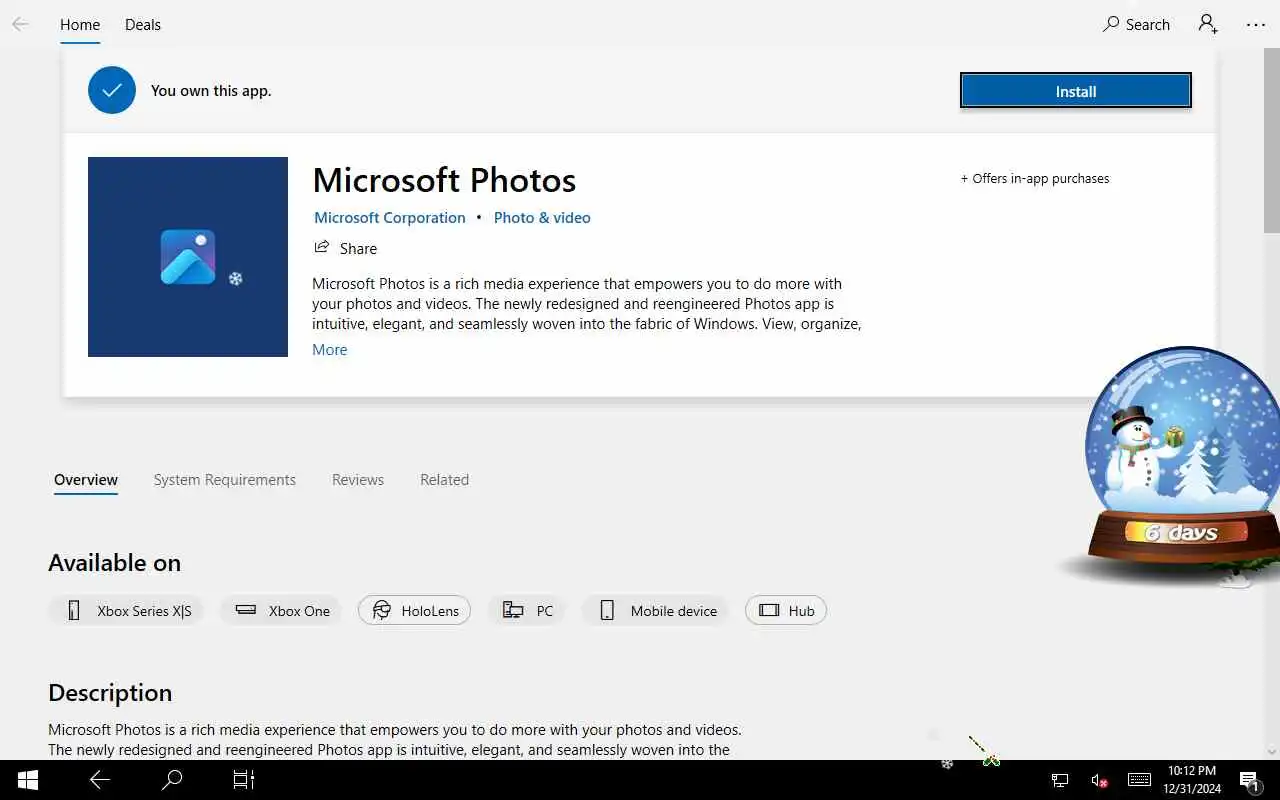This screenshot has width=1280, height=800.
Task: Expand description with More link
Action: (330, 349)
